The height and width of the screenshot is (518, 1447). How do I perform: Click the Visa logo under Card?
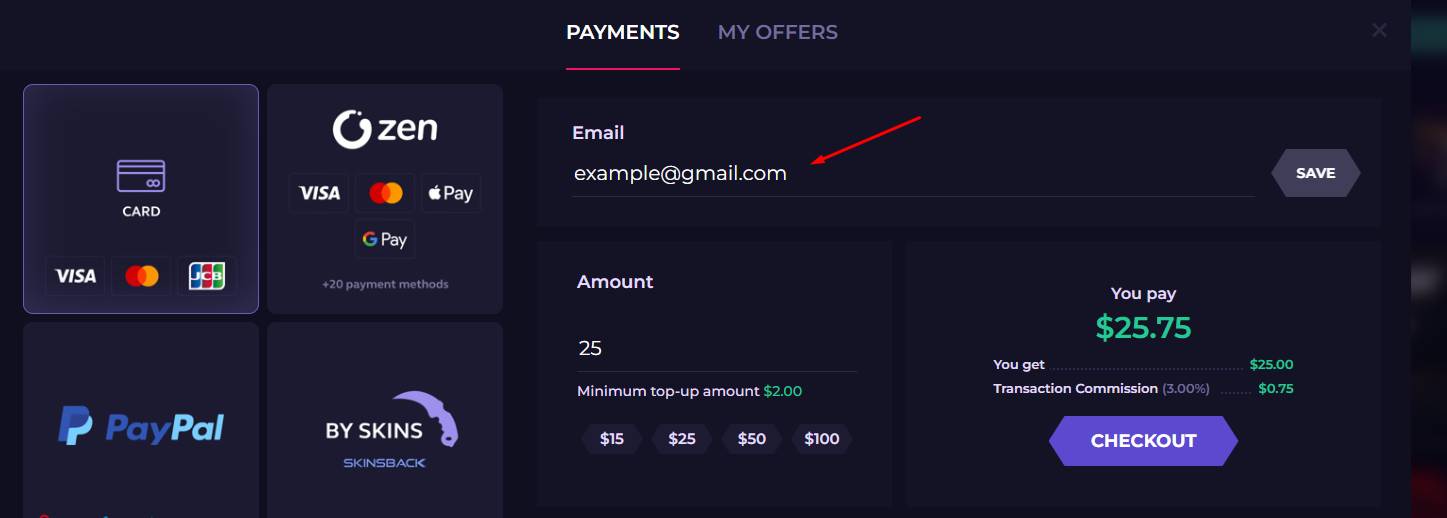click(75, 276)
